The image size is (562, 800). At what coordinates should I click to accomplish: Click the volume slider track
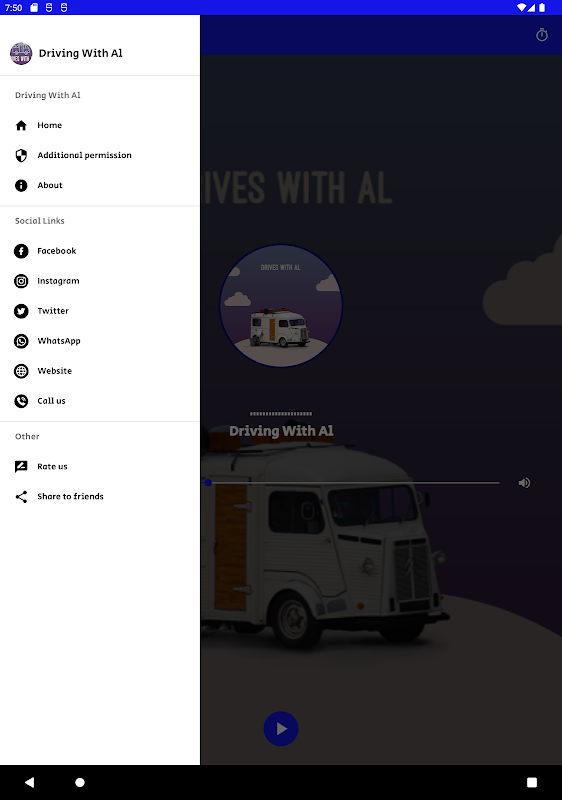point(352,483)
